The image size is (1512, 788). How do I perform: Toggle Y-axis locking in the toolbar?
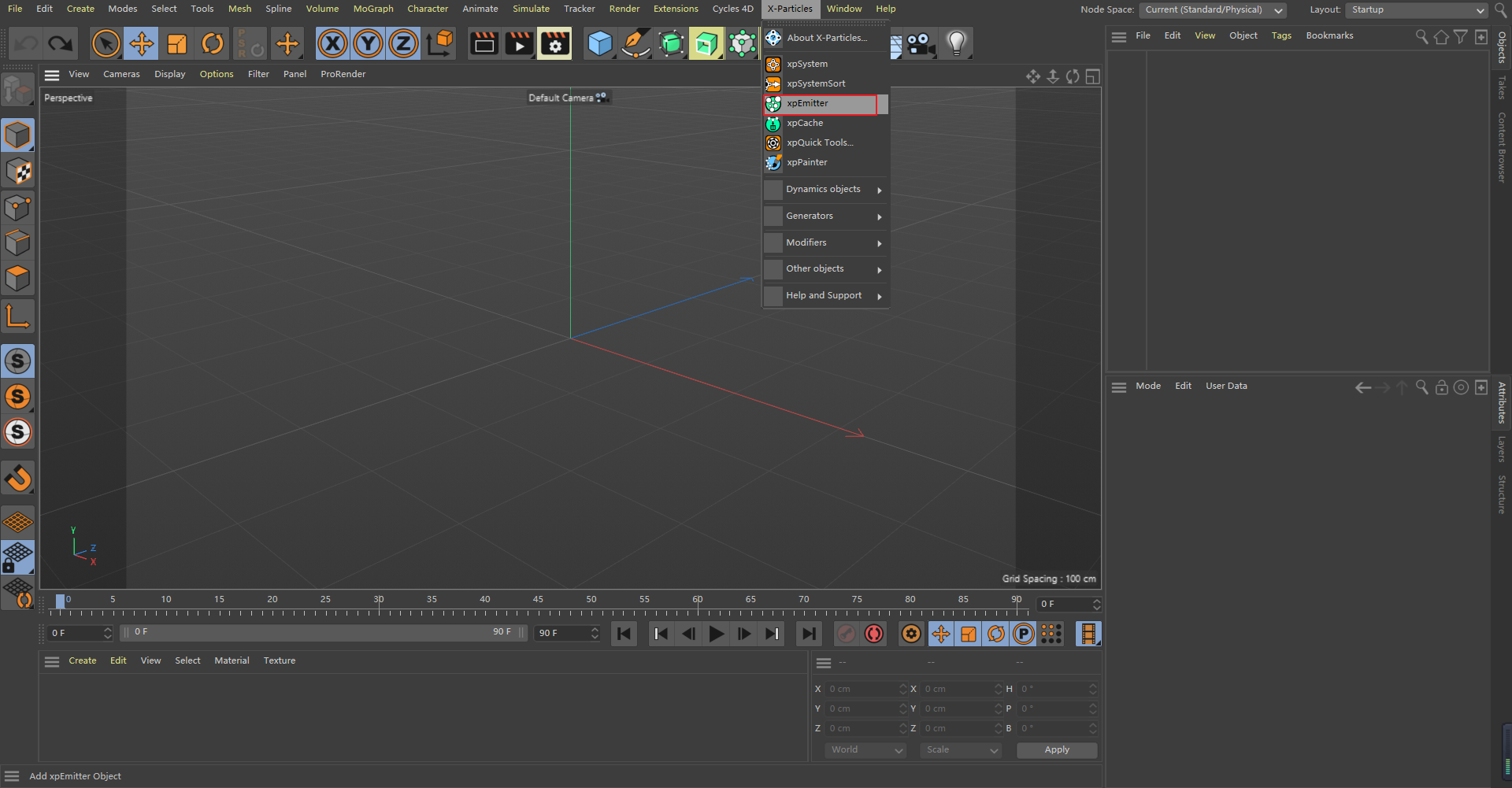(x=367, y=43)
